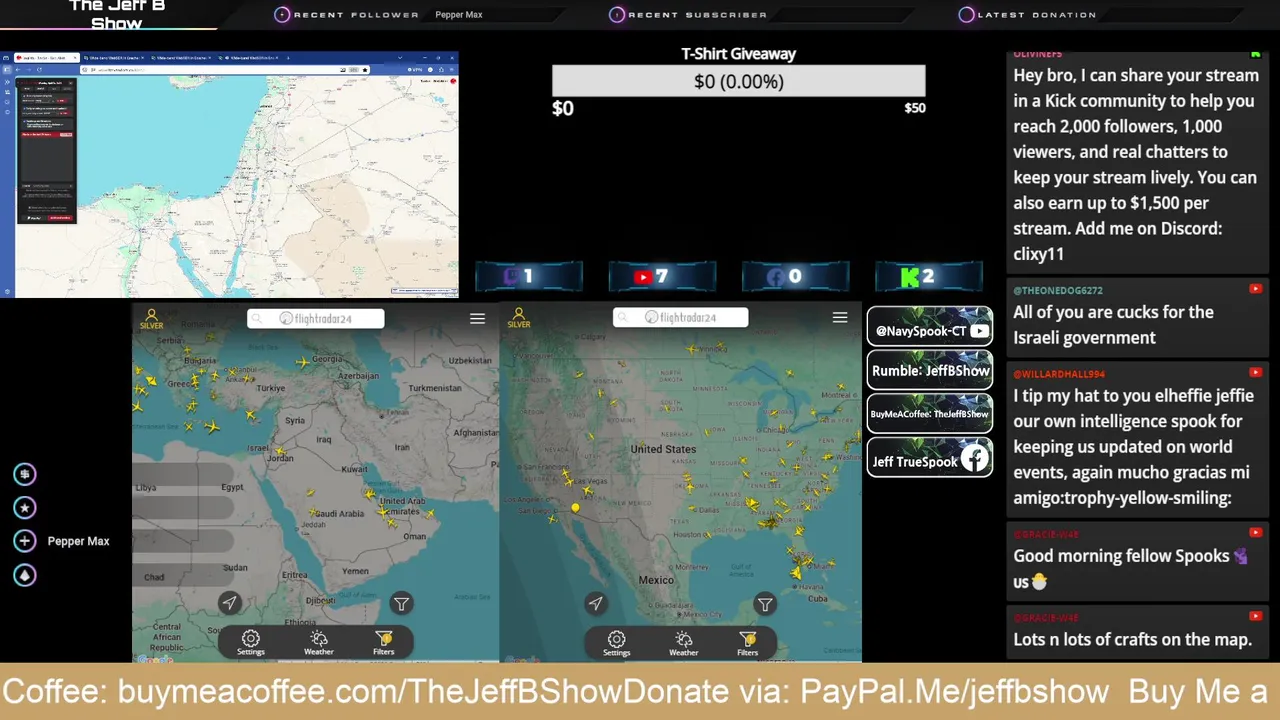Click the Facebook viewer counter showing 0
This screenshot has height=720, width=1280.
point(795,277)
